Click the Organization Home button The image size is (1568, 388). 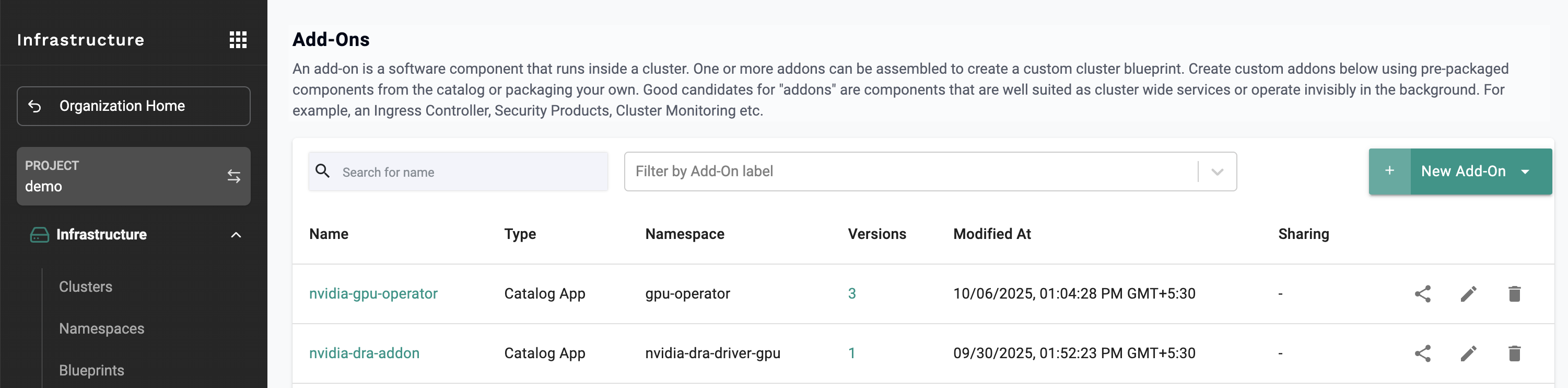point(133,106)
